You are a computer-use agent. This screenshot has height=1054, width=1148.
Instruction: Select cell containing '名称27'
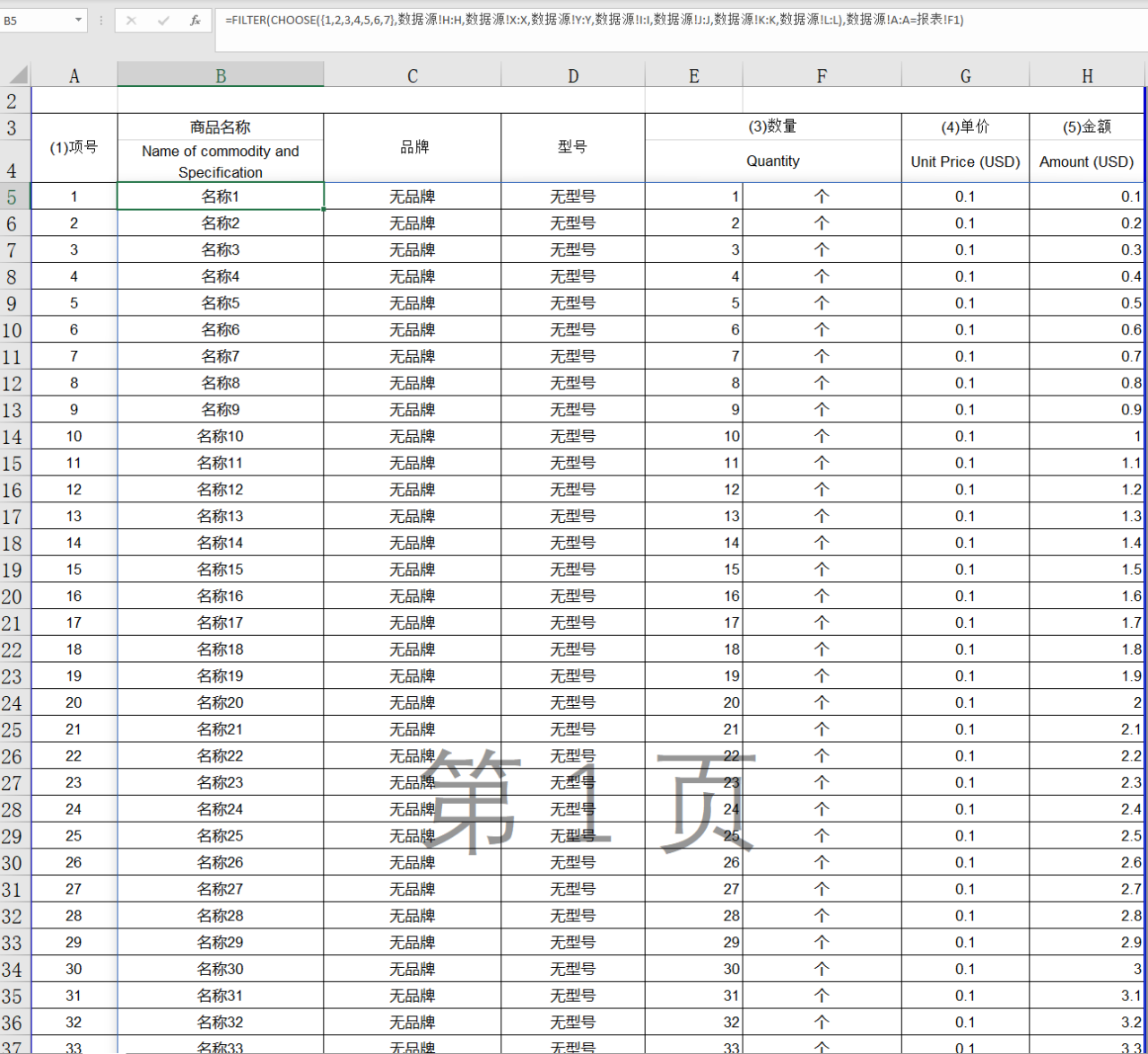(221, 889)
